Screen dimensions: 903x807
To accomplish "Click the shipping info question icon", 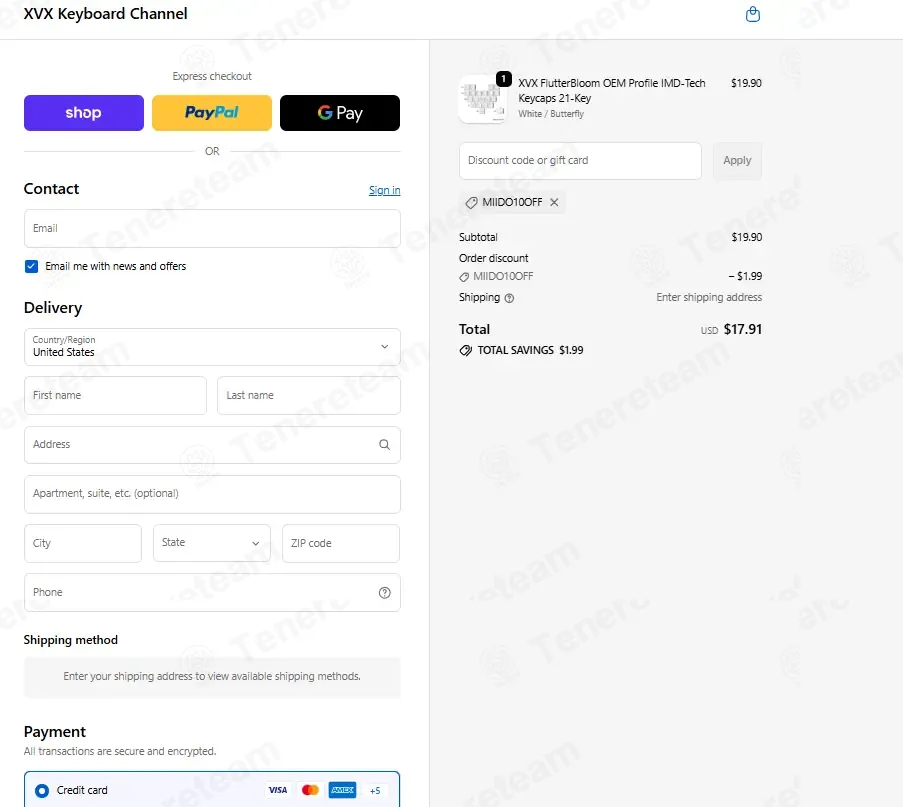I will pyautogui.click(x=509, y=298).
